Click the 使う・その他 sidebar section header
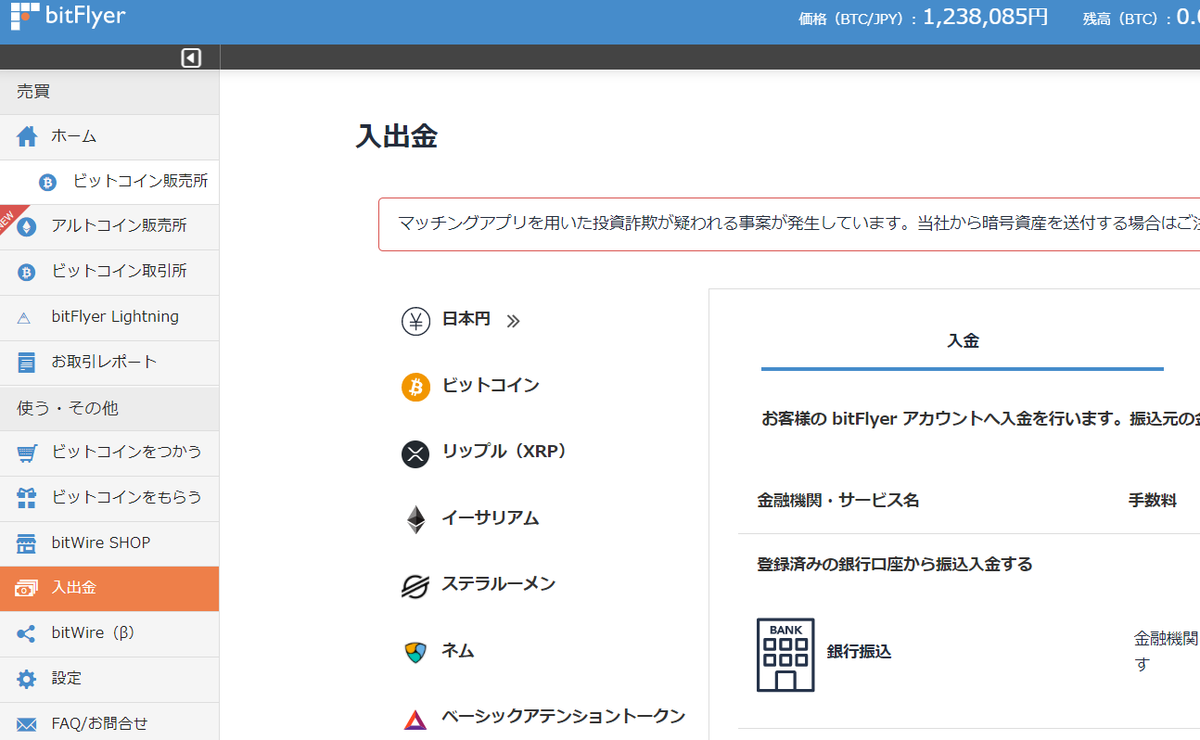This screenshot has width=1200, height=740. click(x=109, y=408)
